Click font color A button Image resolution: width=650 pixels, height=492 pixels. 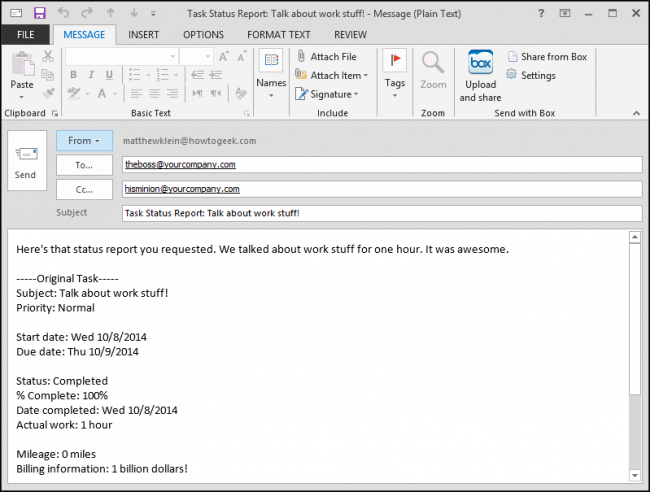click(102, 93)
